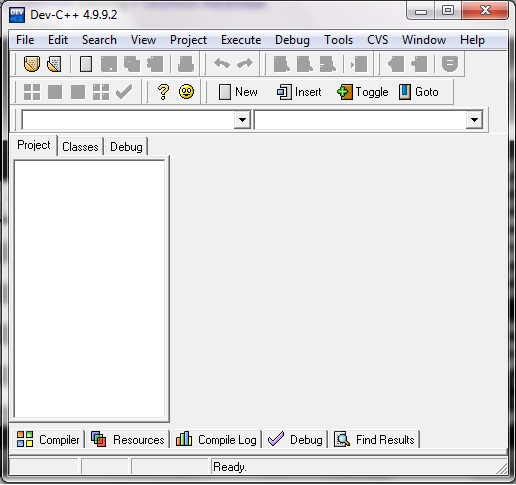The width and height of the screenshot is (516, 485).
Task: Open the Edit menu
Action: click(x=58, y=40)
